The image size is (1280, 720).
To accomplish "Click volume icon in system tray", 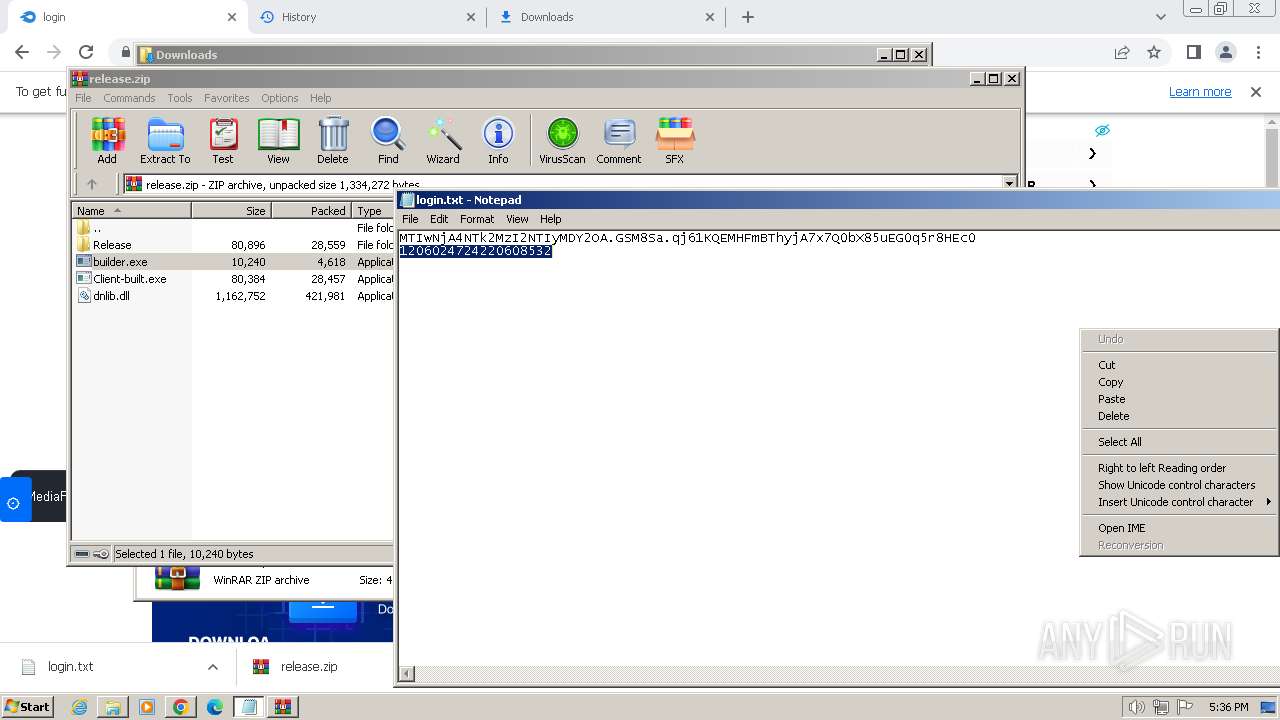I will pyautogui.click(x=1136, y=707).
